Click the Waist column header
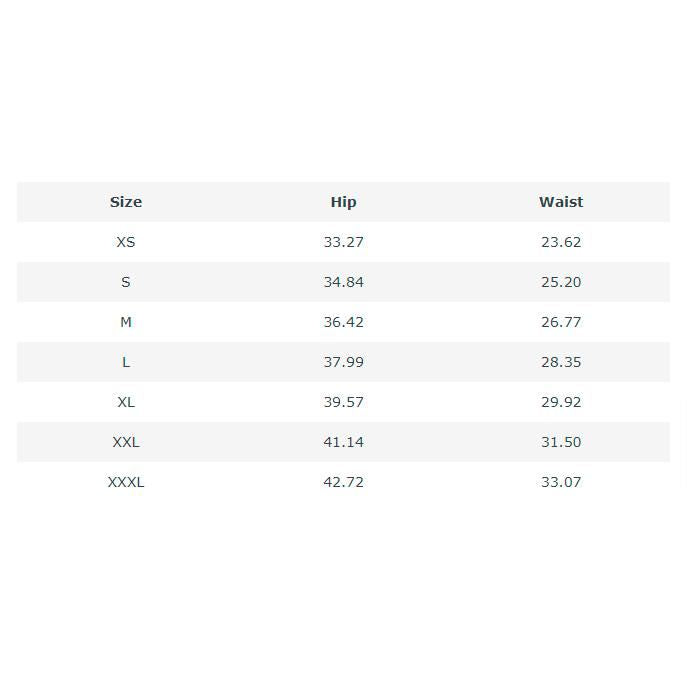Screen dimensions: 687x687 561,202
